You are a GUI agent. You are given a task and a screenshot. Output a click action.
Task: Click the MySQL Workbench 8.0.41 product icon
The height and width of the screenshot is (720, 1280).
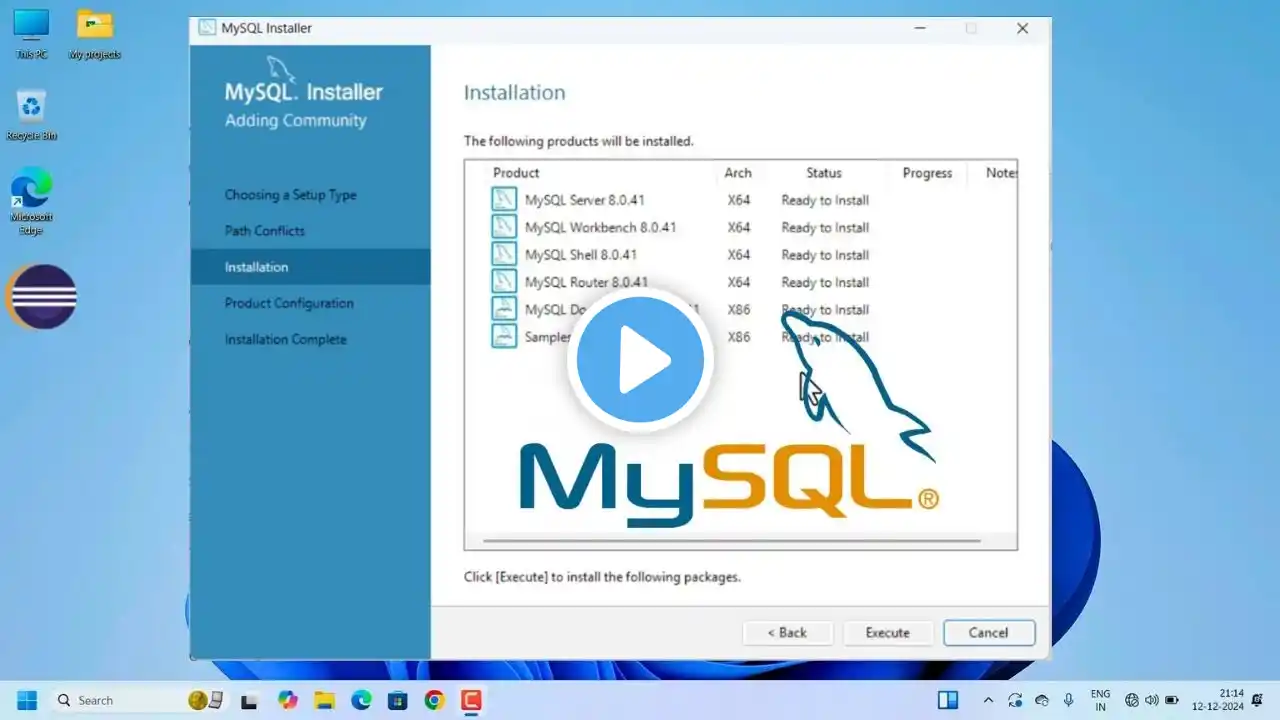point(504,227)
